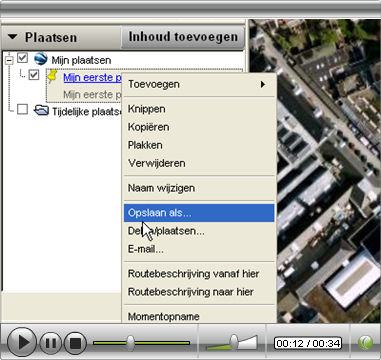Select Routebeschrijving vanaf hier
Viewport: 381px width, 360px height.
click(199, 274)
